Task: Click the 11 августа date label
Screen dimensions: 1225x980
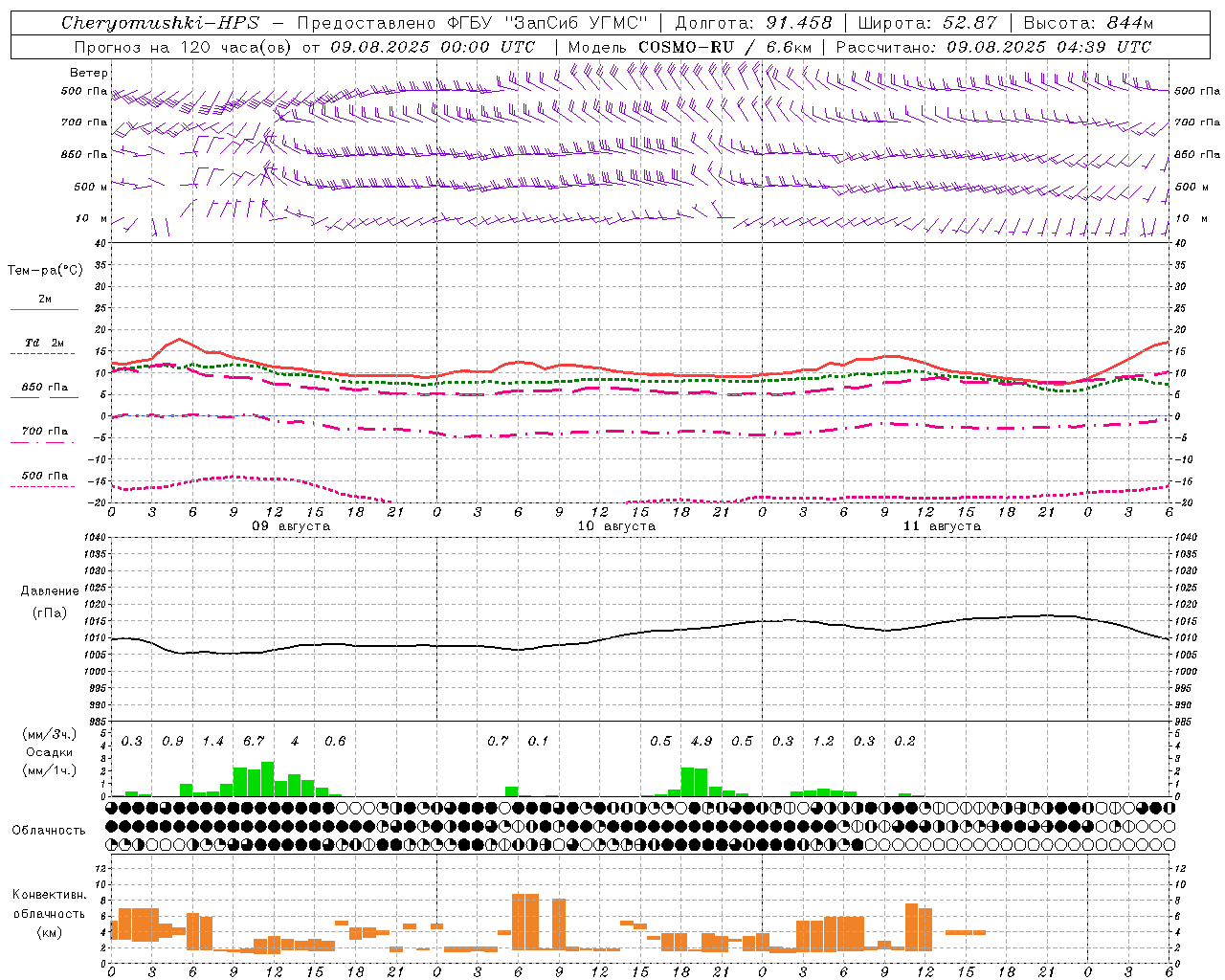Action: [x=942, y=526]
